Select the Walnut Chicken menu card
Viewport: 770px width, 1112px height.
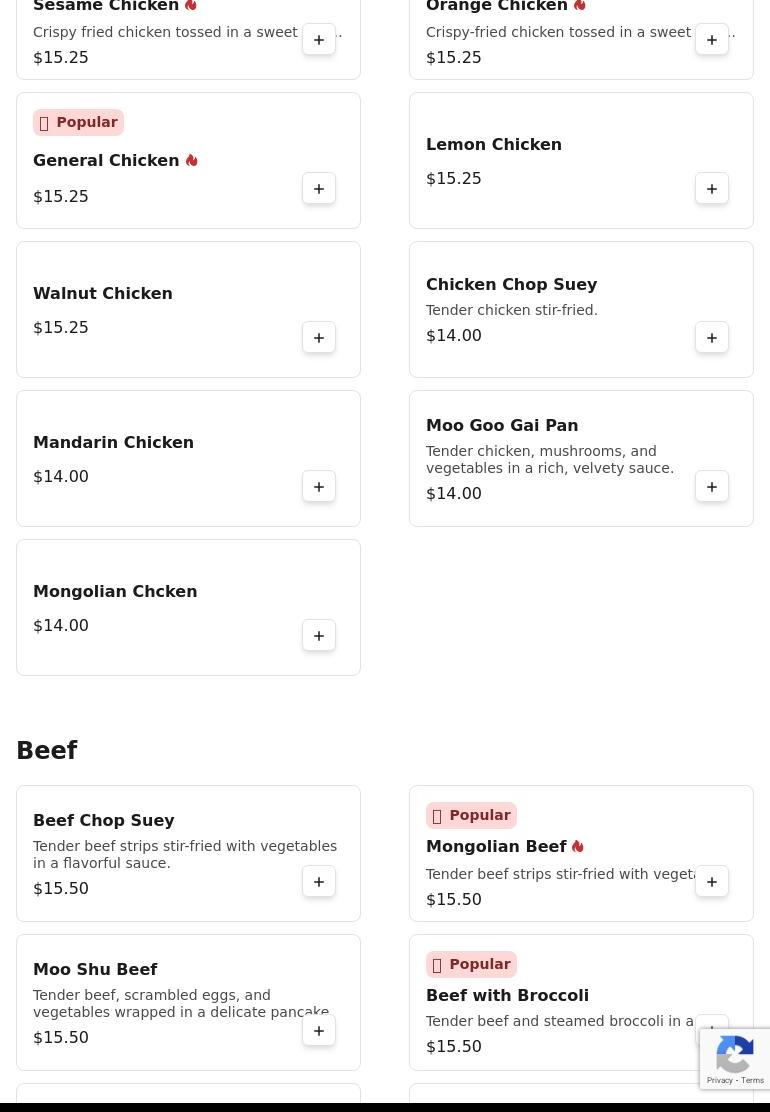coord(188,309)
